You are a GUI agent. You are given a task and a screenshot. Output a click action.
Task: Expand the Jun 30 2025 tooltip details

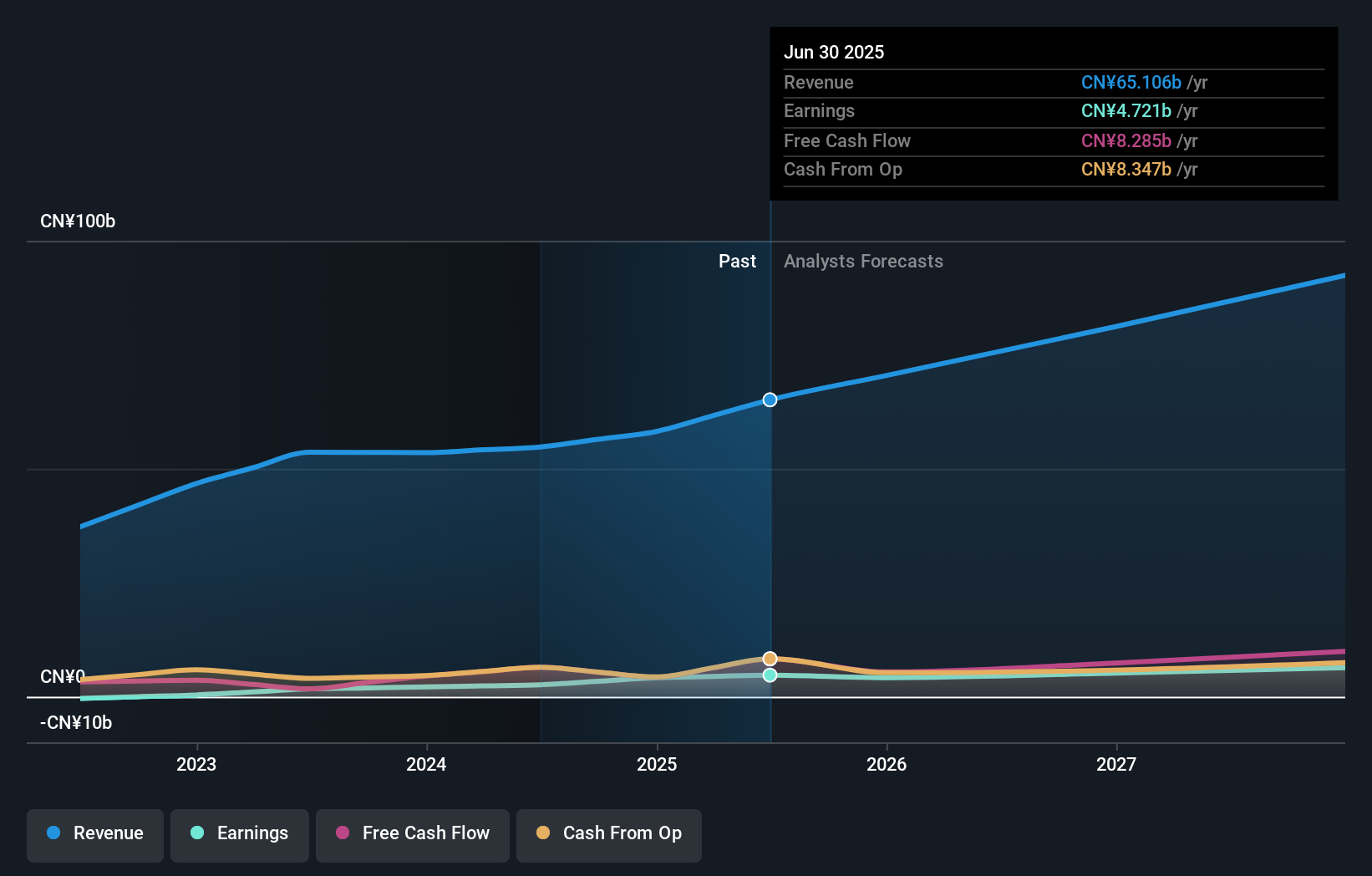[x=834, y=52]
